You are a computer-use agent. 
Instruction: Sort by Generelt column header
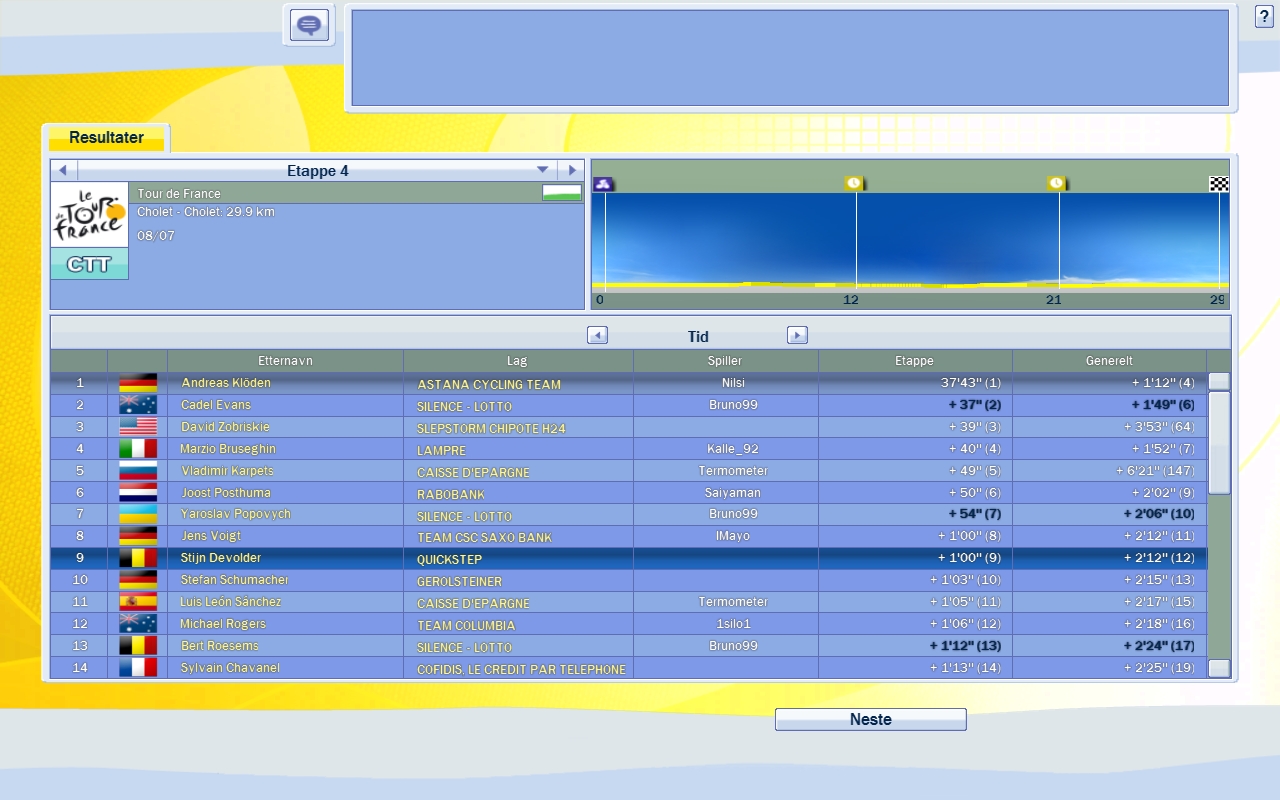pos(1109,361)
